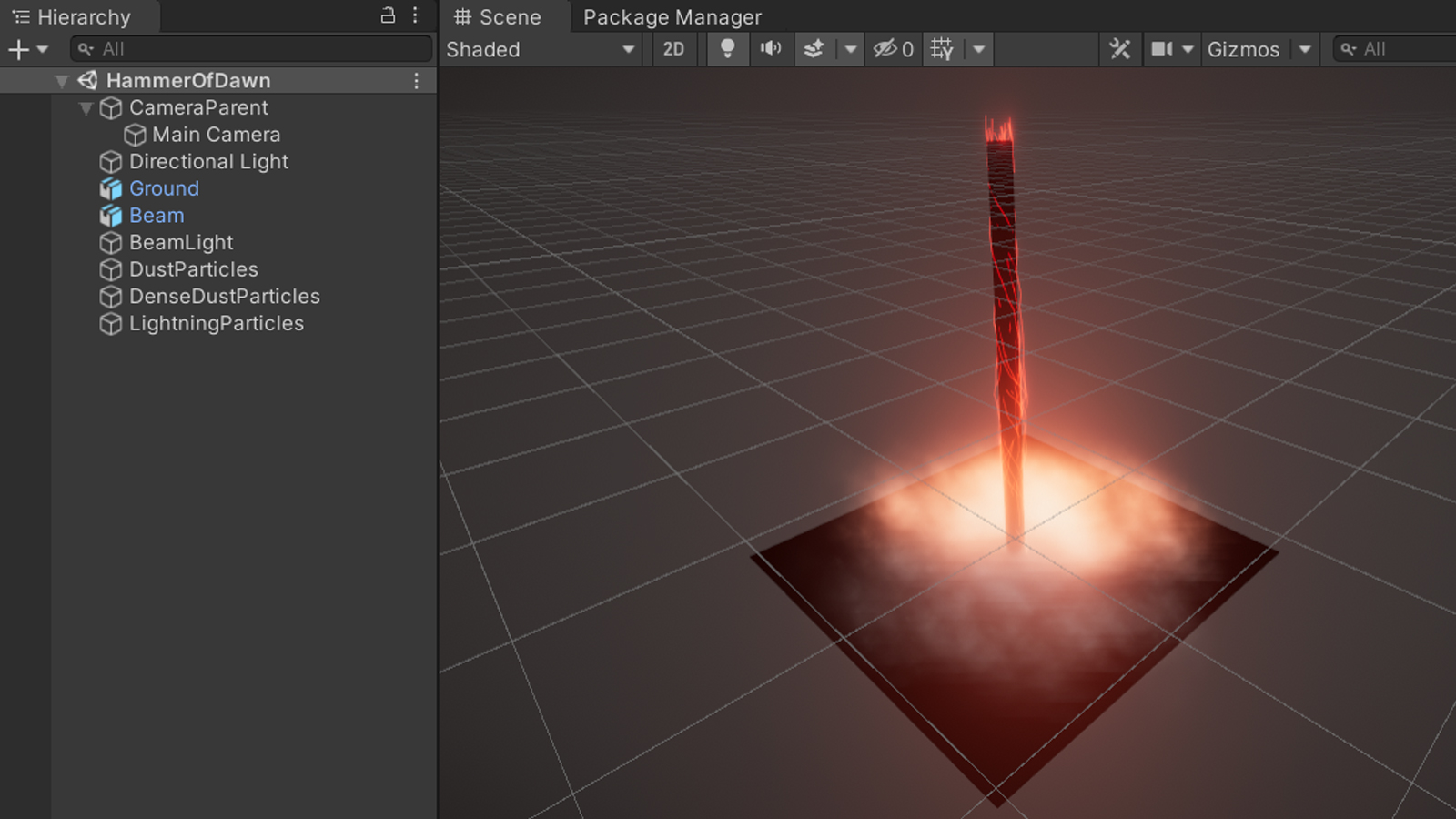
Task: Collapse the HammerOfDawn scene
Action: tap(62, 81)
